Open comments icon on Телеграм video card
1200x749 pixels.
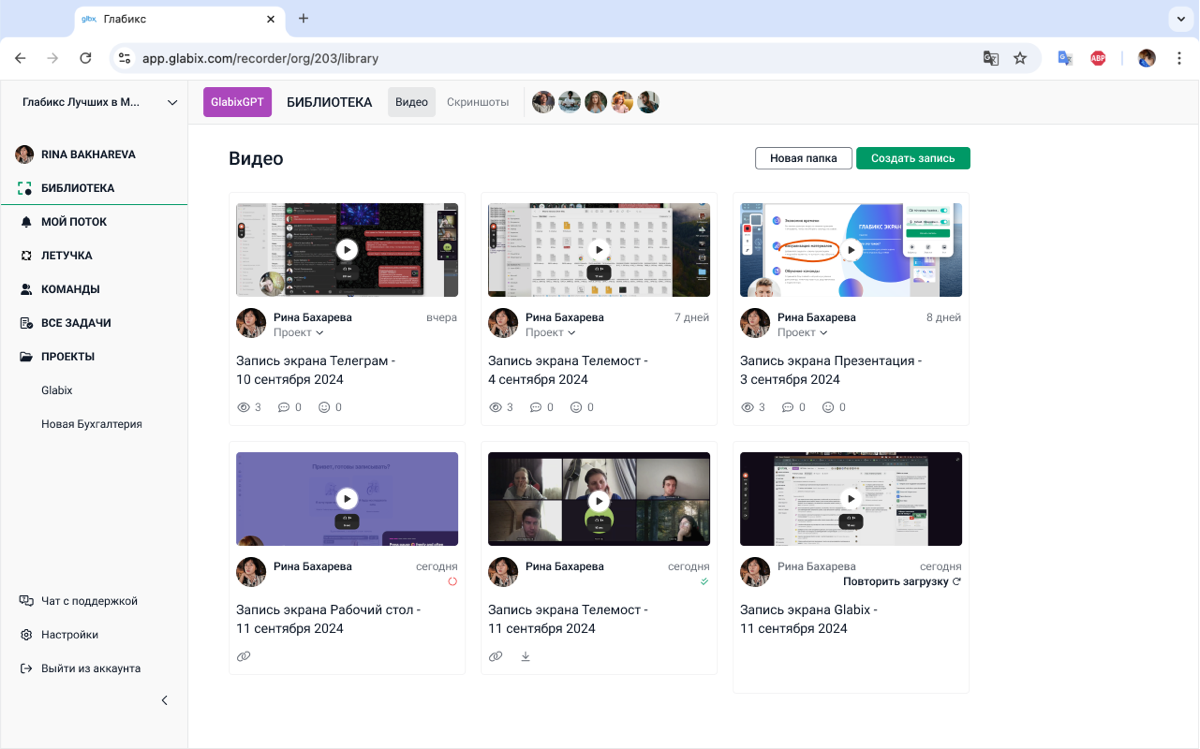[284, 408]
